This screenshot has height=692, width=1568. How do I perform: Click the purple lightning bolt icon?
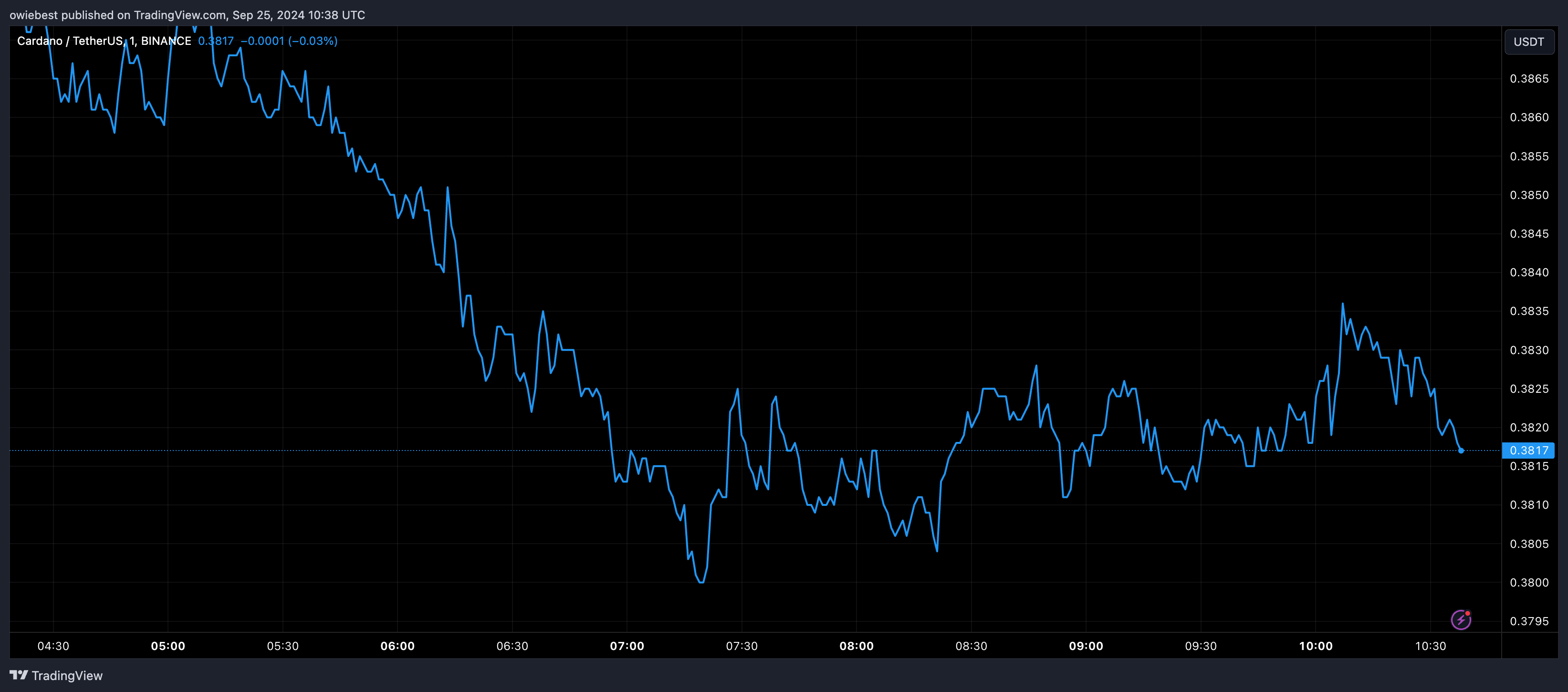pos(1461,619)
